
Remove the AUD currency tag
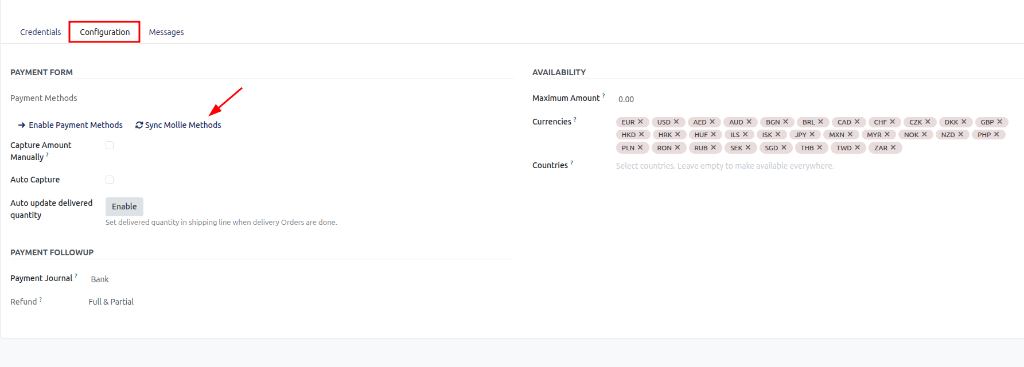[x=749, y=121]
